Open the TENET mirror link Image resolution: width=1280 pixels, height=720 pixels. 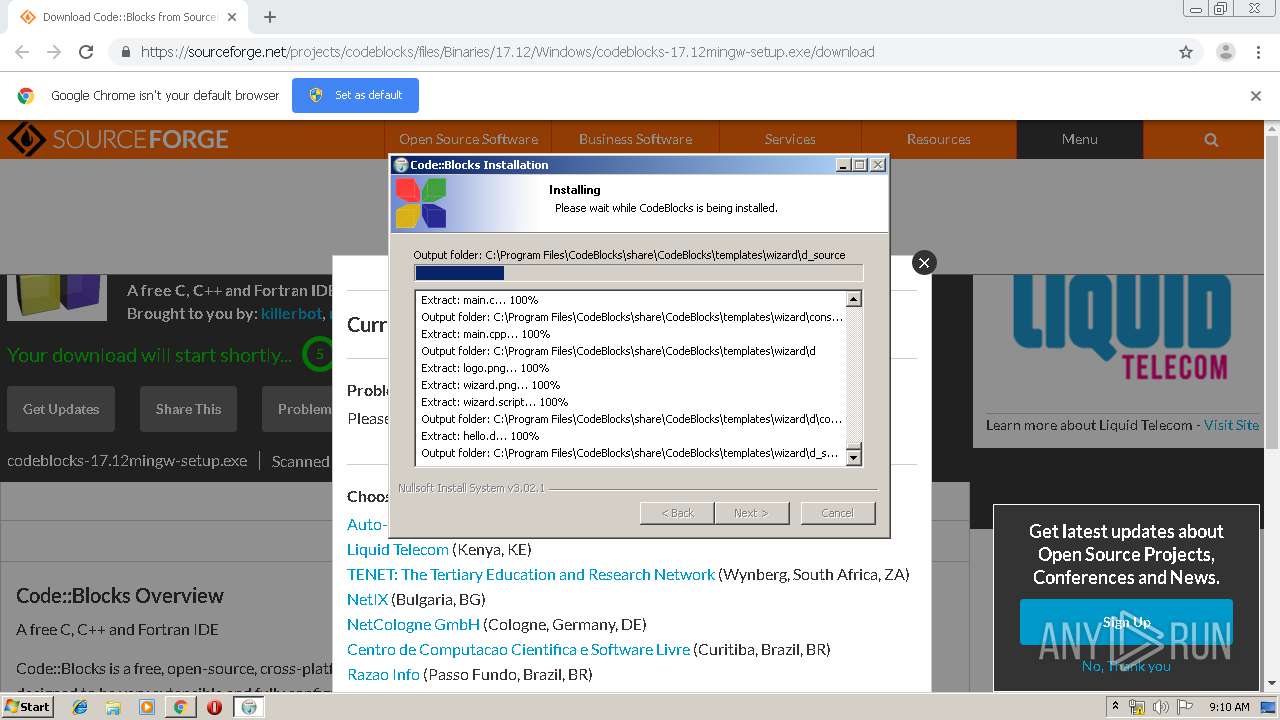click(x=531, y=574)
